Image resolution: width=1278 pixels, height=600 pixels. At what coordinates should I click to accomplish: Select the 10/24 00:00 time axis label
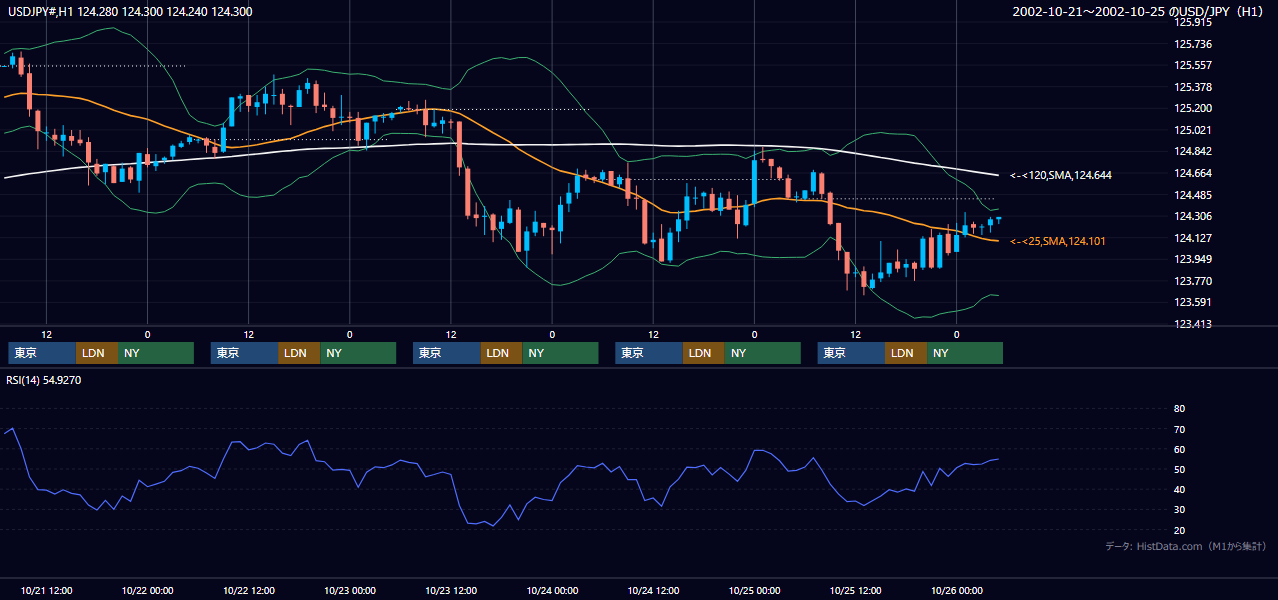point(552,590)
